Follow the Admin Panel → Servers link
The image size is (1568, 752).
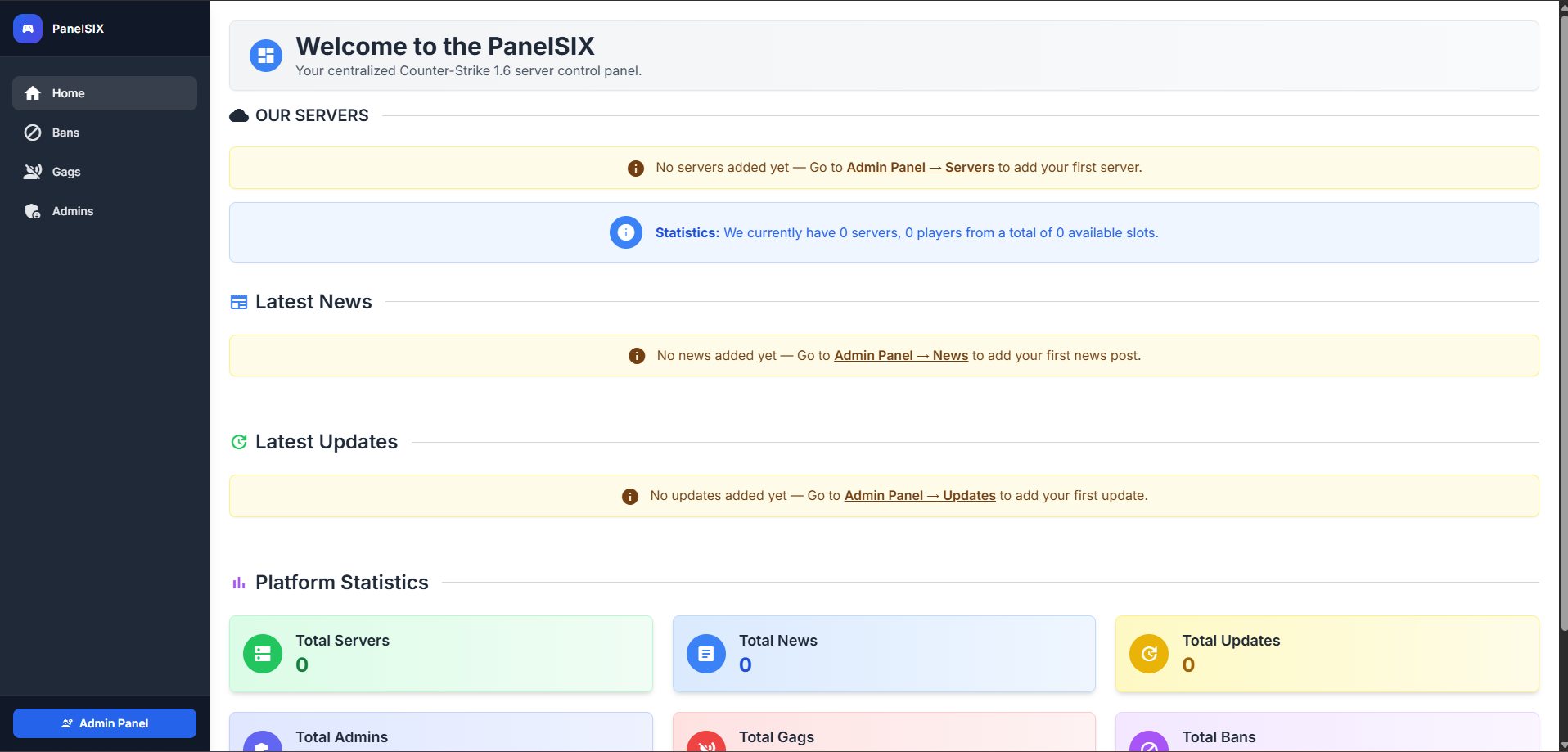(920, 167)
